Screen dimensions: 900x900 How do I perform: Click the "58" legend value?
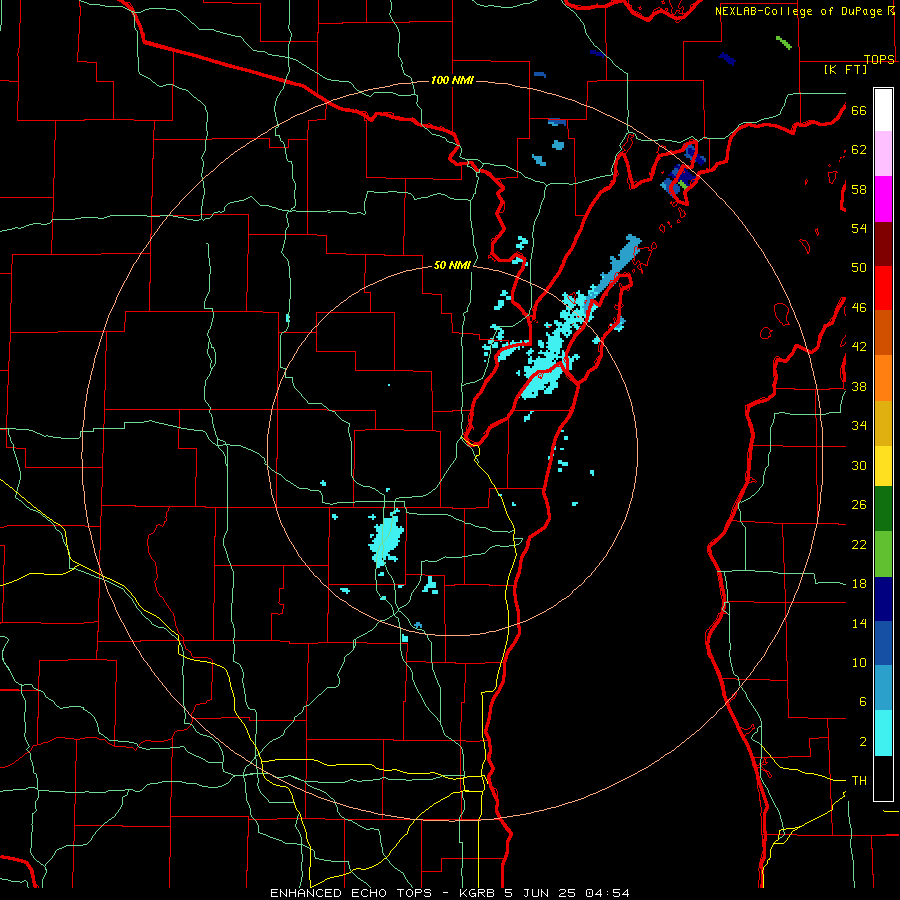(x=859, y=189)
